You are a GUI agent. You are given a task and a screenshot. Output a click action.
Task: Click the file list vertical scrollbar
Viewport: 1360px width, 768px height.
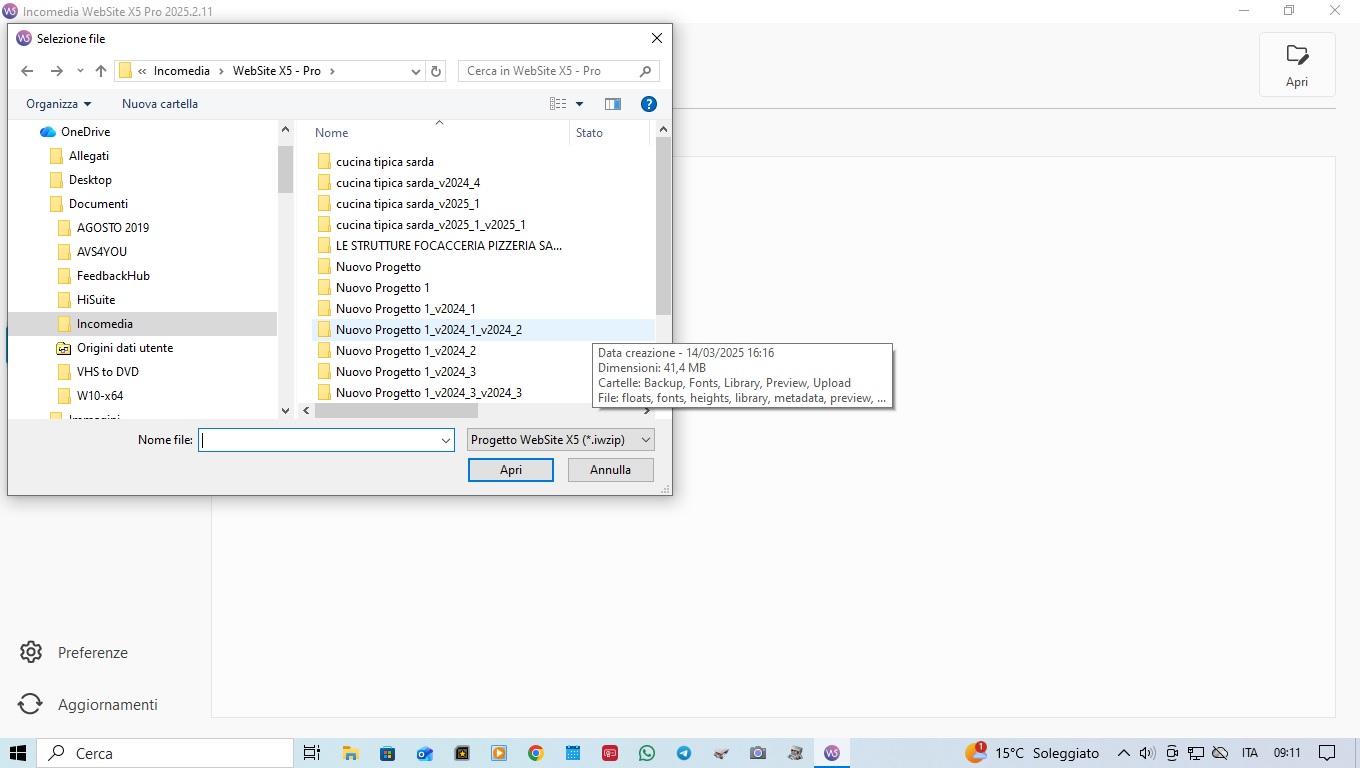(663, 230)
